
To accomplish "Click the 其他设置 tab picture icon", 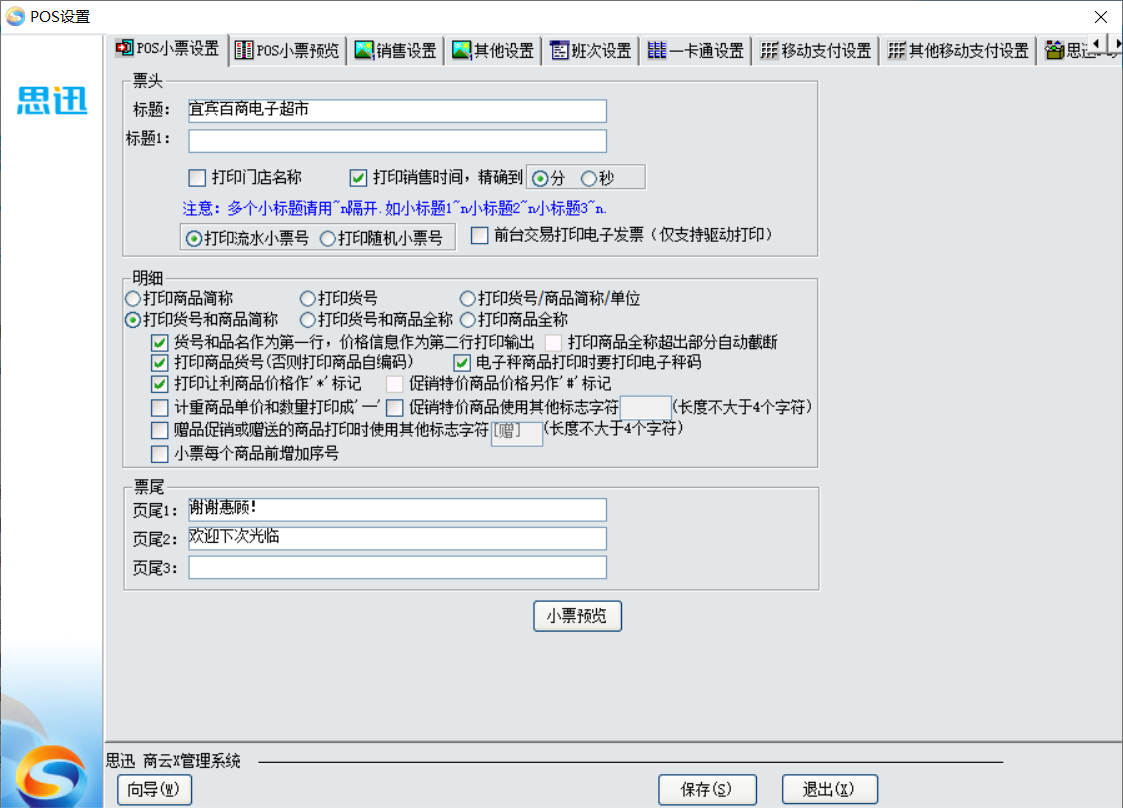I will click(461, 50).
